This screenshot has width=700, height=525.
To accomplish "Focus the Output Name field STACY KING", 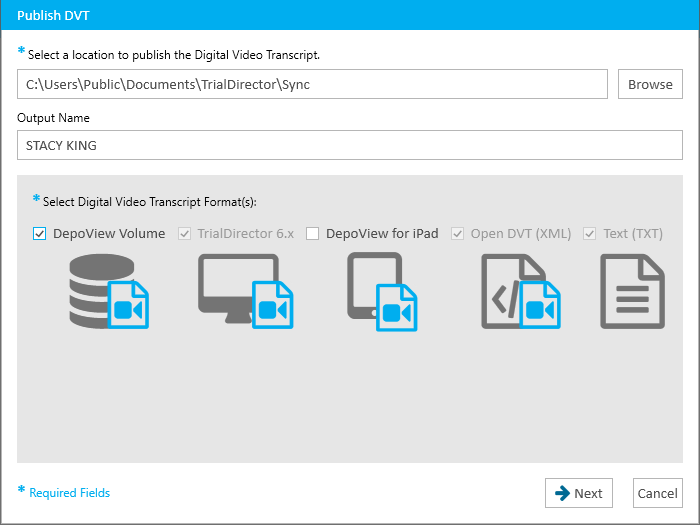I will (350, 145).
